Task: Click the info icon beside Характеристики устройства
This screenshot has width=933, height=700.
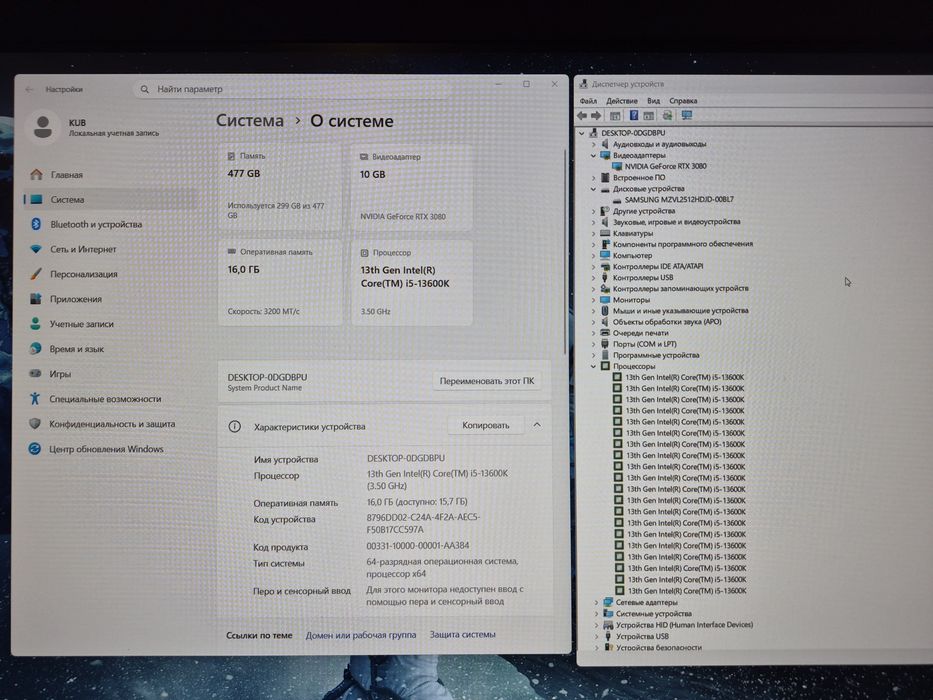Action: pyautogui.click(x=235, y=426)
